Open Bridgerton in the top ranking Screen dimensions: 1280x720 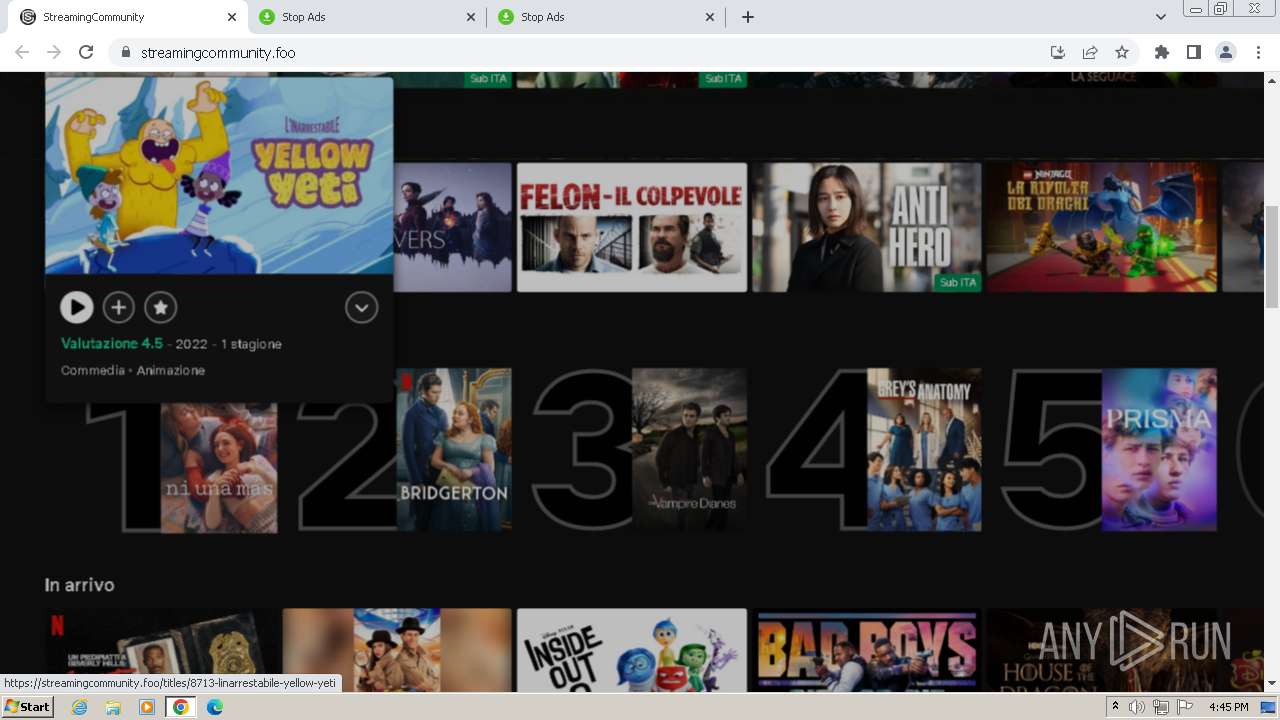454,450
